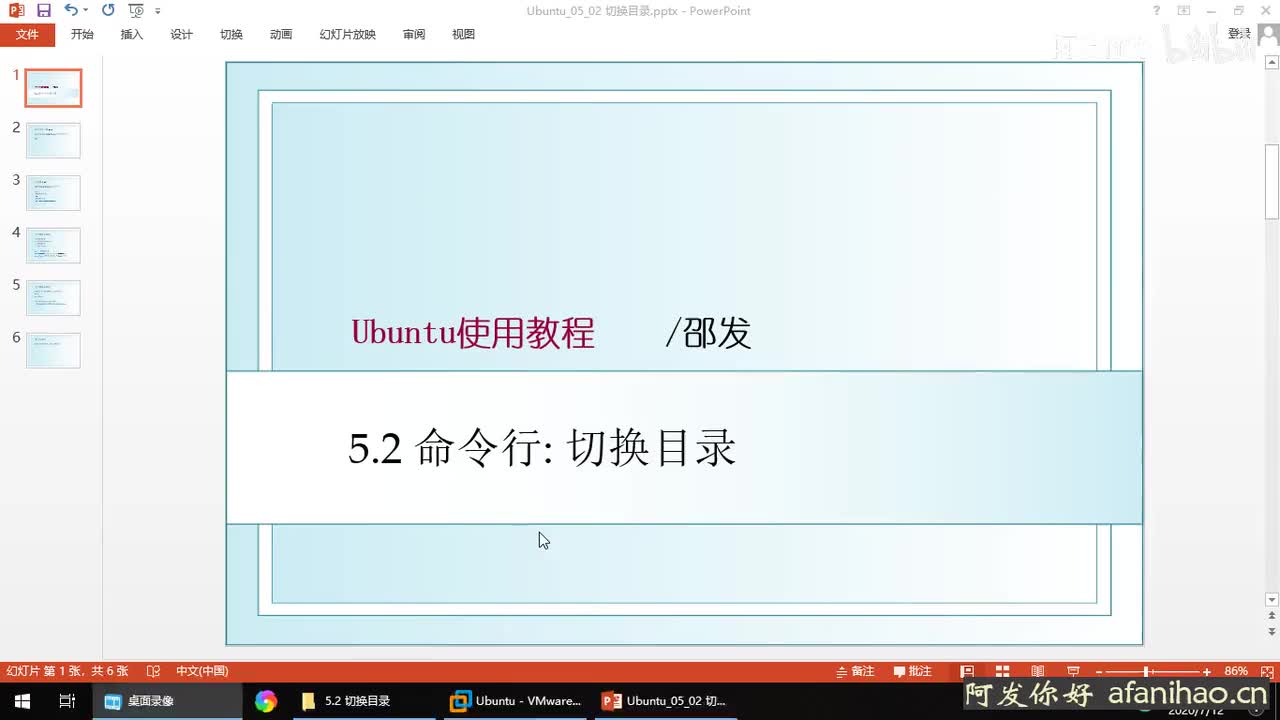The width and height of the screenshot is (1280, 720).
Task: Open the Customize Quick Access Toolbar dropdown
Action: 158,11
